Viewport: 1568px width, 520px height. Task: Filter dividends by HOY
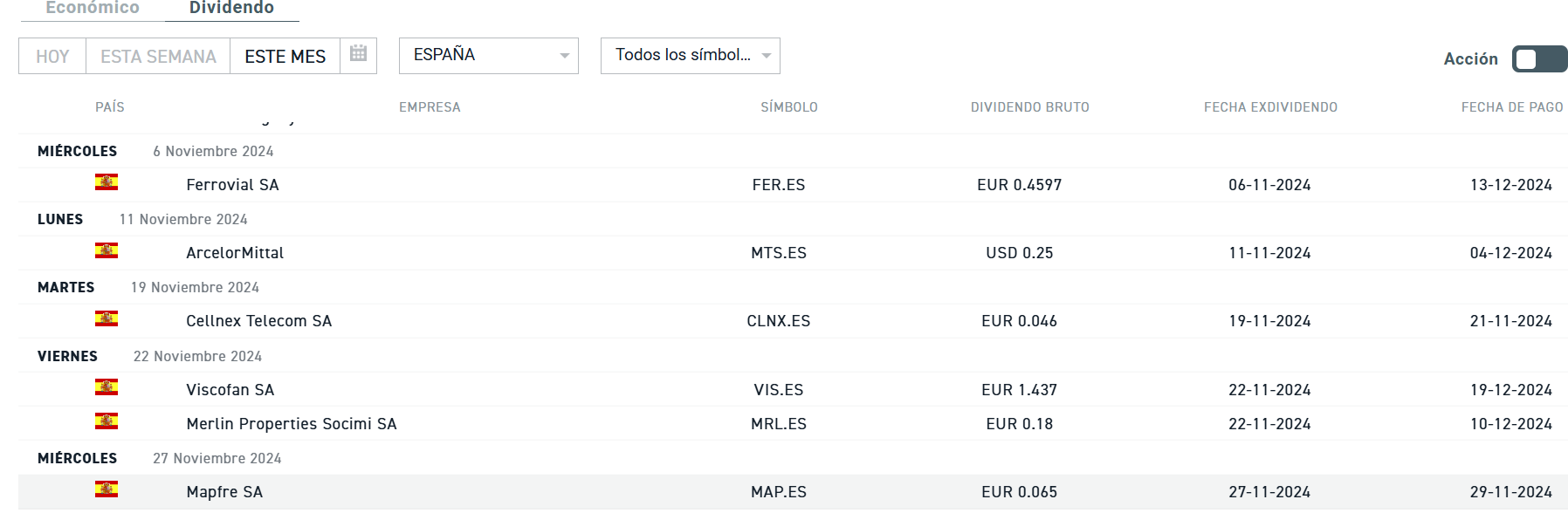52,57
